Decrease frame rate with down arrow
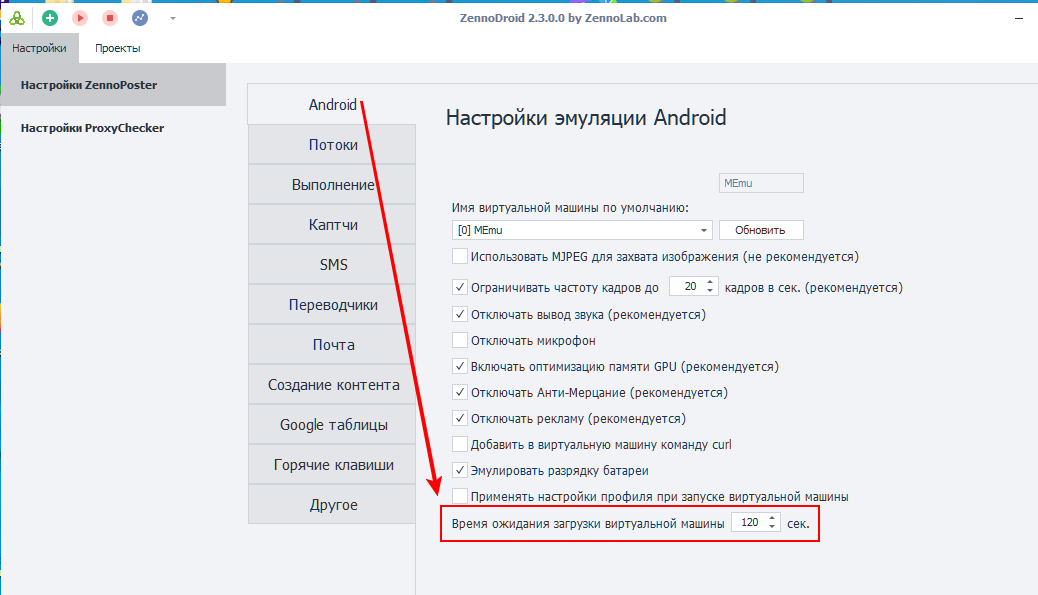 click(710, 291)
